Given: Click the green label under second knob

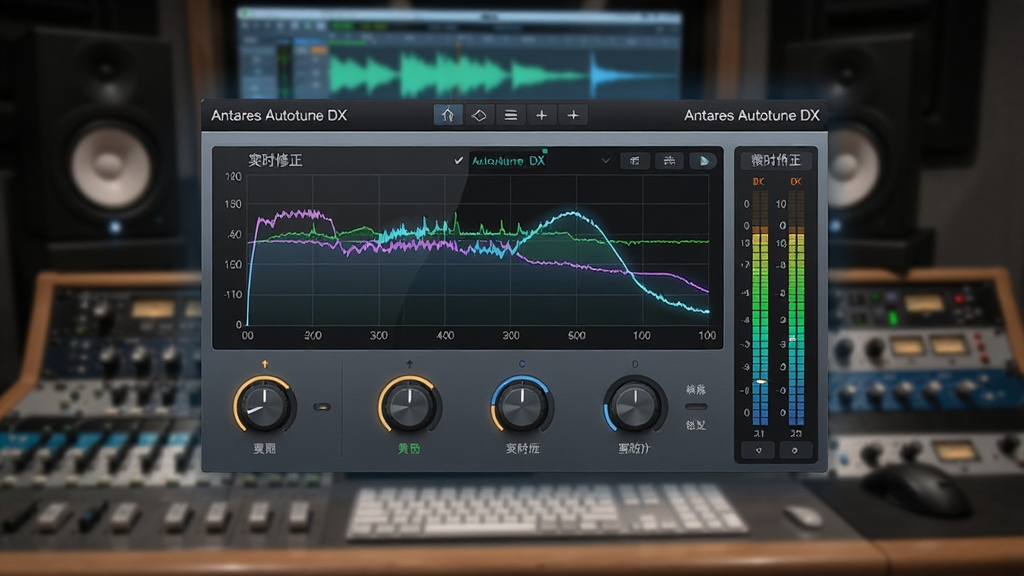Looking at the screenshot, I should [x=409, y=449].
